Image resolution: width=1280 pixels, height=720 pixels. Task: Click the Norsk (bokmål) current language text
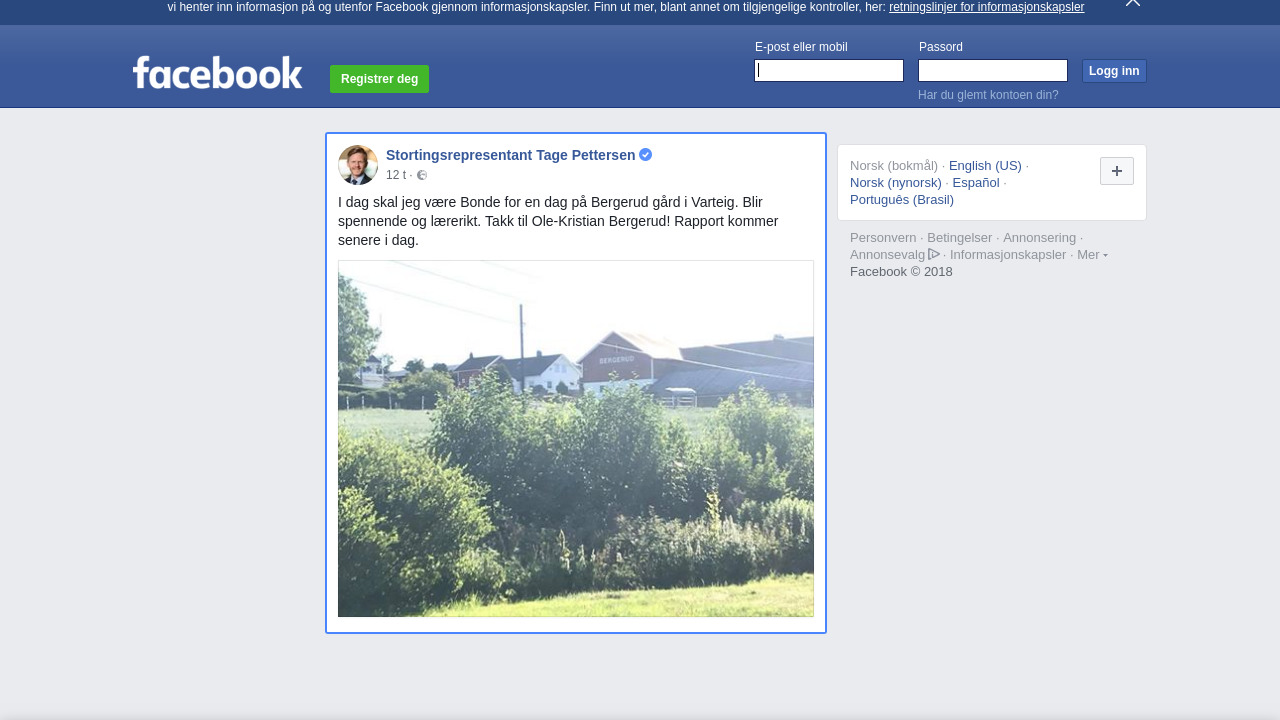tap(894, 166)
